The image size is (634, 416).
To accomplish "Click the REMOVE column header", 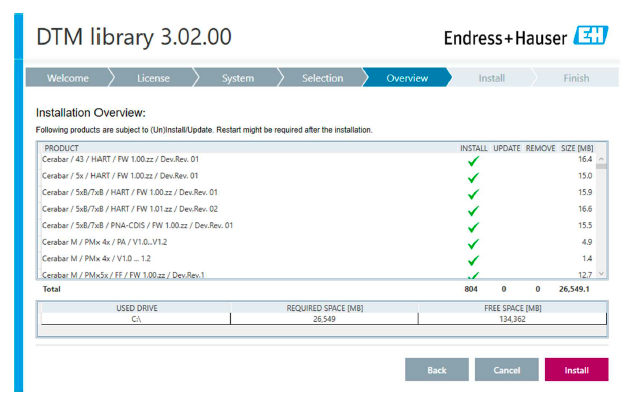I will [540, 148].
